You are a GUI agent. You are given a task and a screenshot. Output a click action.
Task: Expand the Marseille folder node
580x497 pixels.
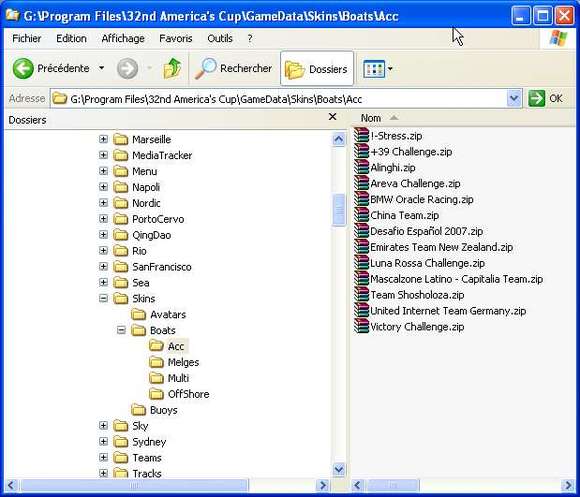(104, 139)
